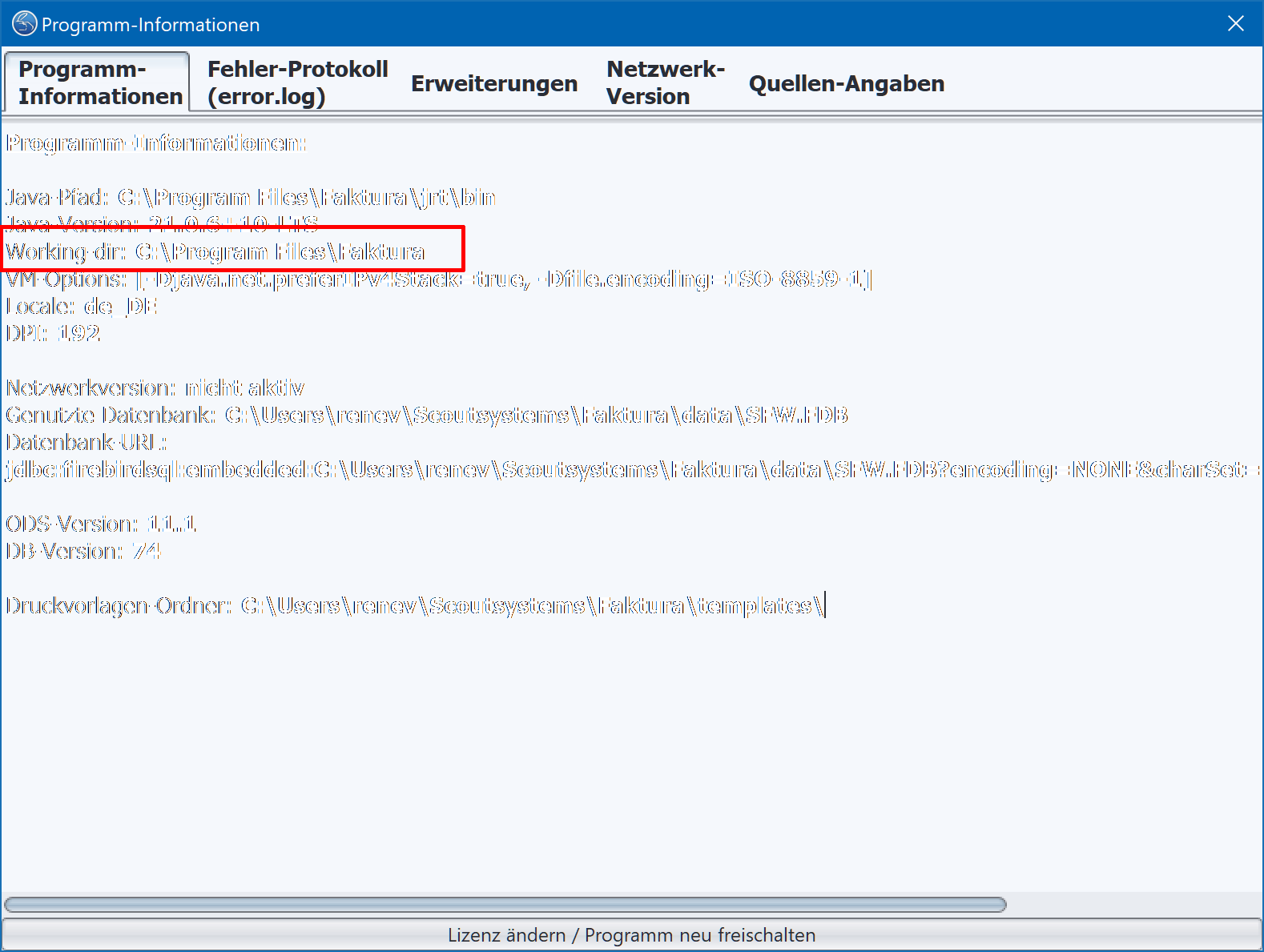This screenshot has width=1264, height=952.
Task: Click the Locale value de_DE
Action: coord(120,306)
